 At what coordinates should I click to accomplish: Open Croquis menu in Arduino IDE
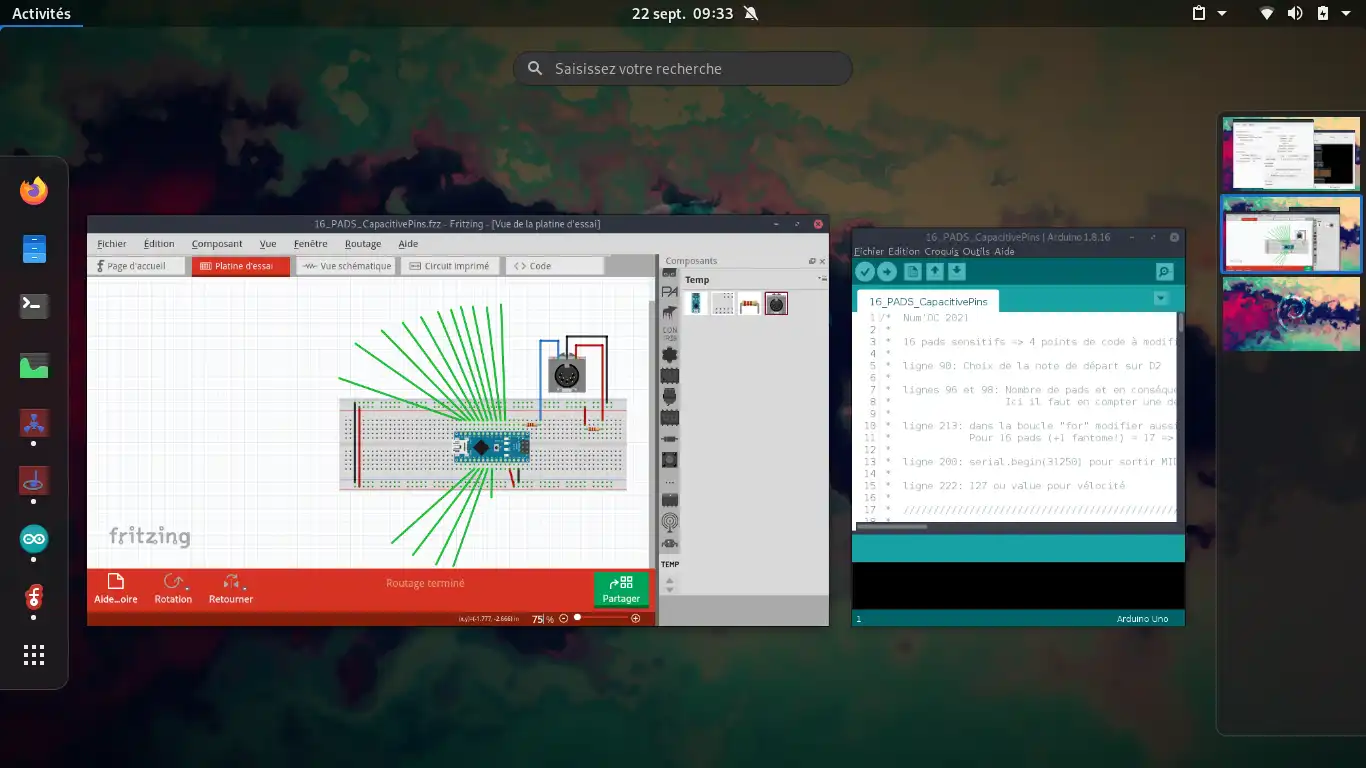941,251
